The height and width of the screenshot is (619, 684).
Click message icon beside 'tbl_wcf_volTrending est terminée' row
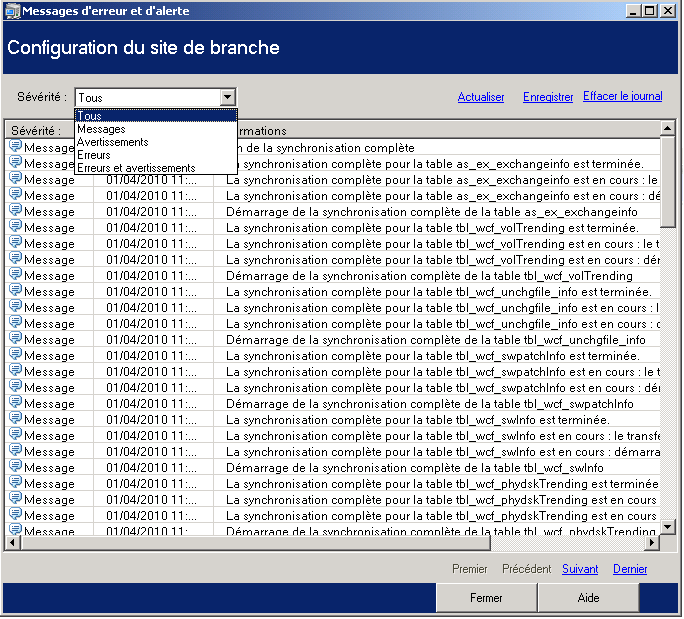coord(15,226)
